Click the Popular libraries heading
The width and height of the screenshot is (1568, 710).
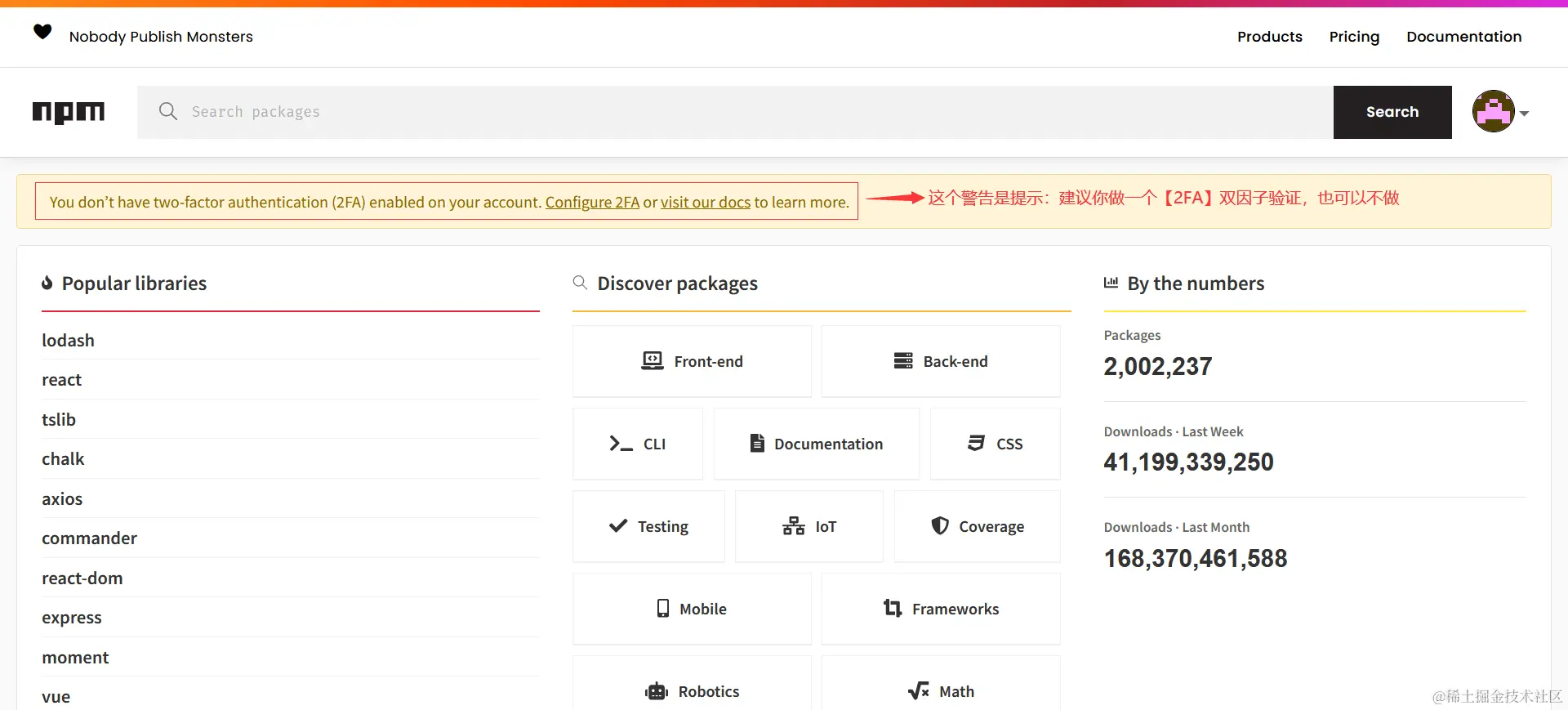pos(135,284)
